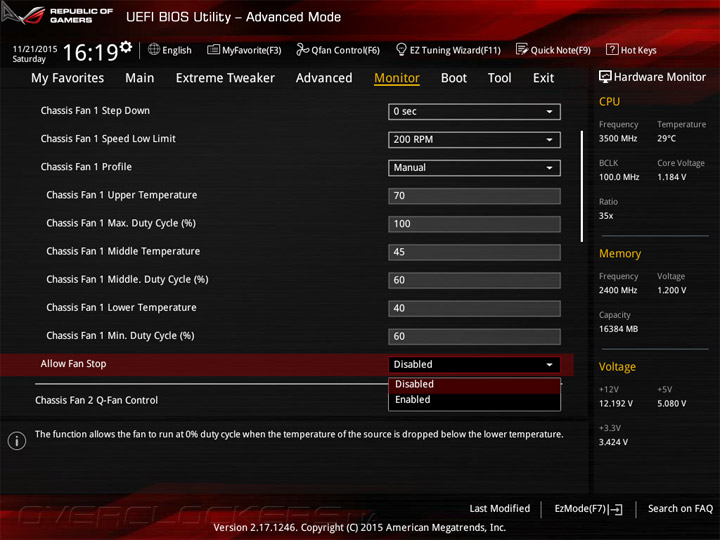The width and height of the screenshot is (720, 540).
Task: Click the gear icon beside the clock
Action: tap(125, 46)
